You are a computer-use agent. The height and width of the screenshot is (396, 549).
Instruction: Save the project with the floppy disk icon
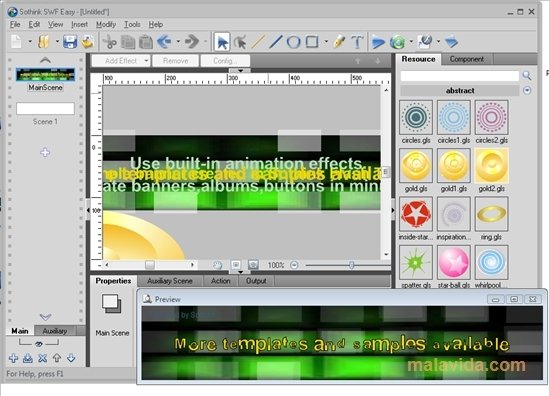pos(70,42)
